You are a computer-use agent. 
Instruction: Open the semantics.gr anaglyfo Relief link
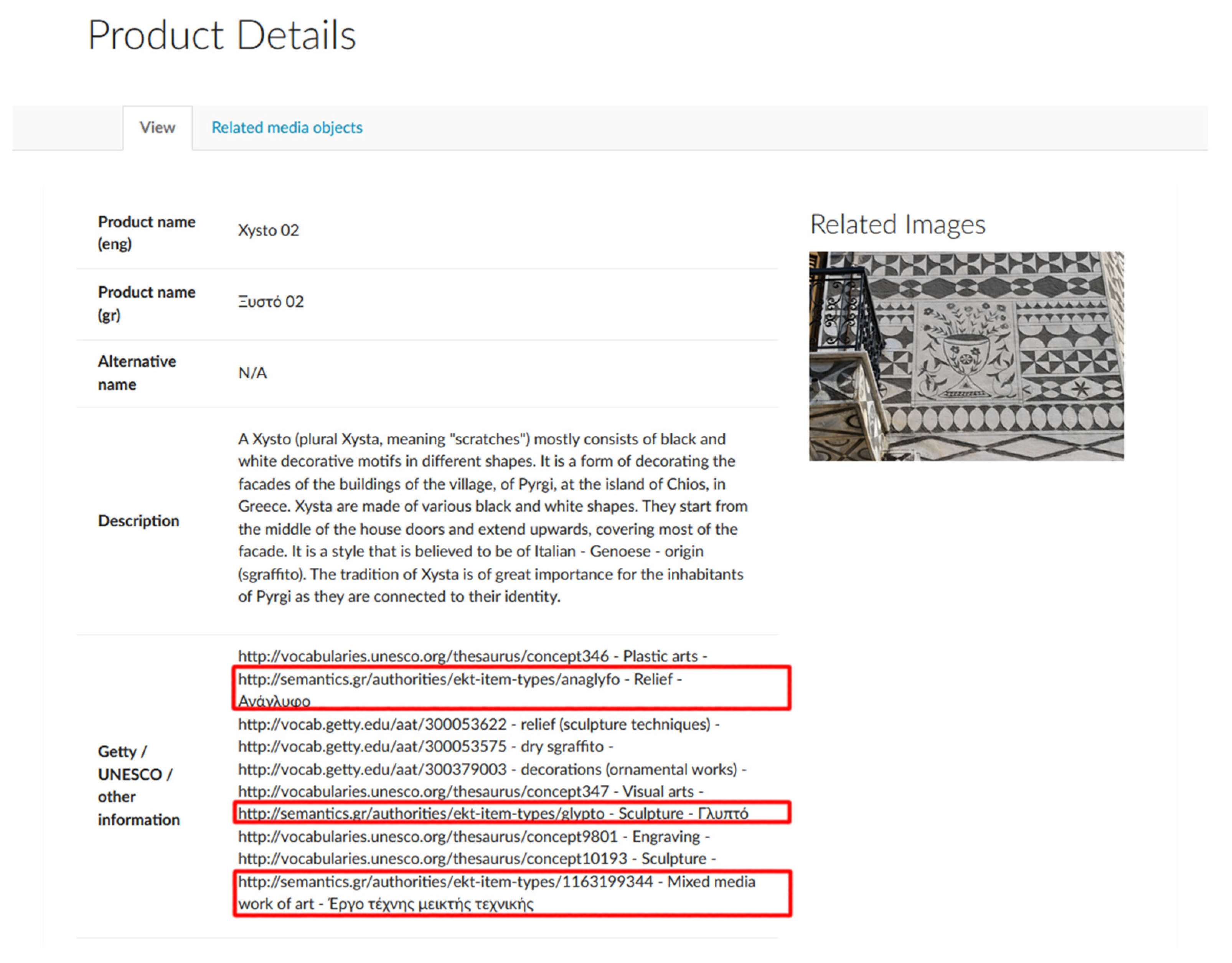[429, 679]
